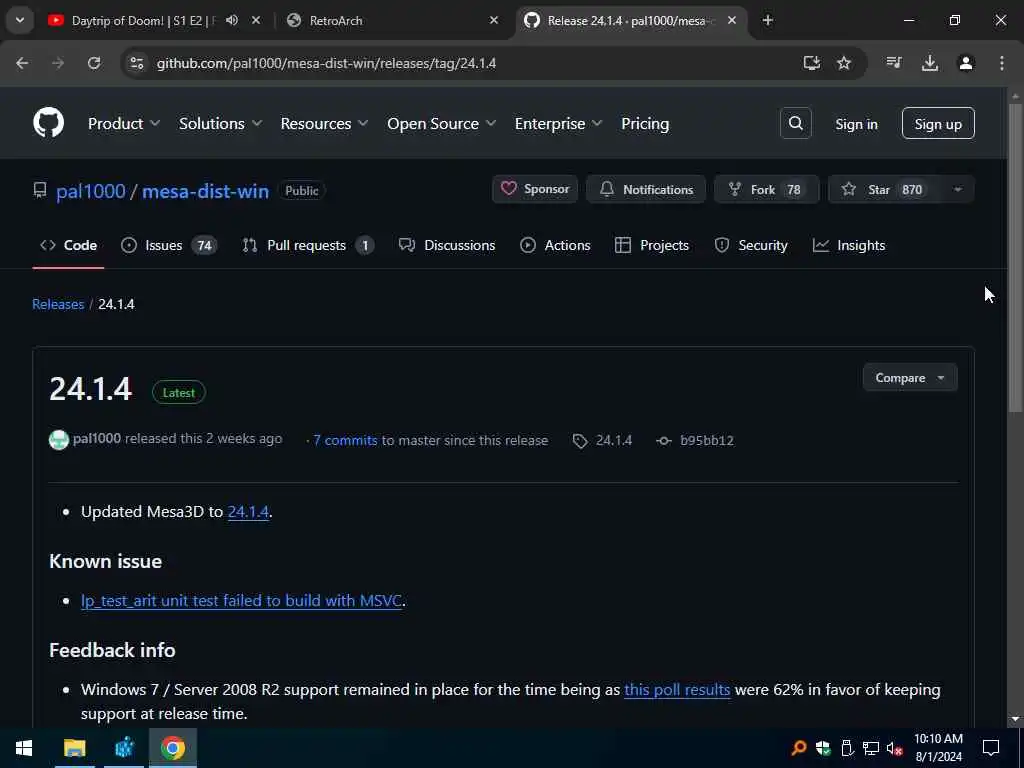This screenshot has width=1024, height=768.
Task: View 7 commits since this release
Action: tap(345, 440)
